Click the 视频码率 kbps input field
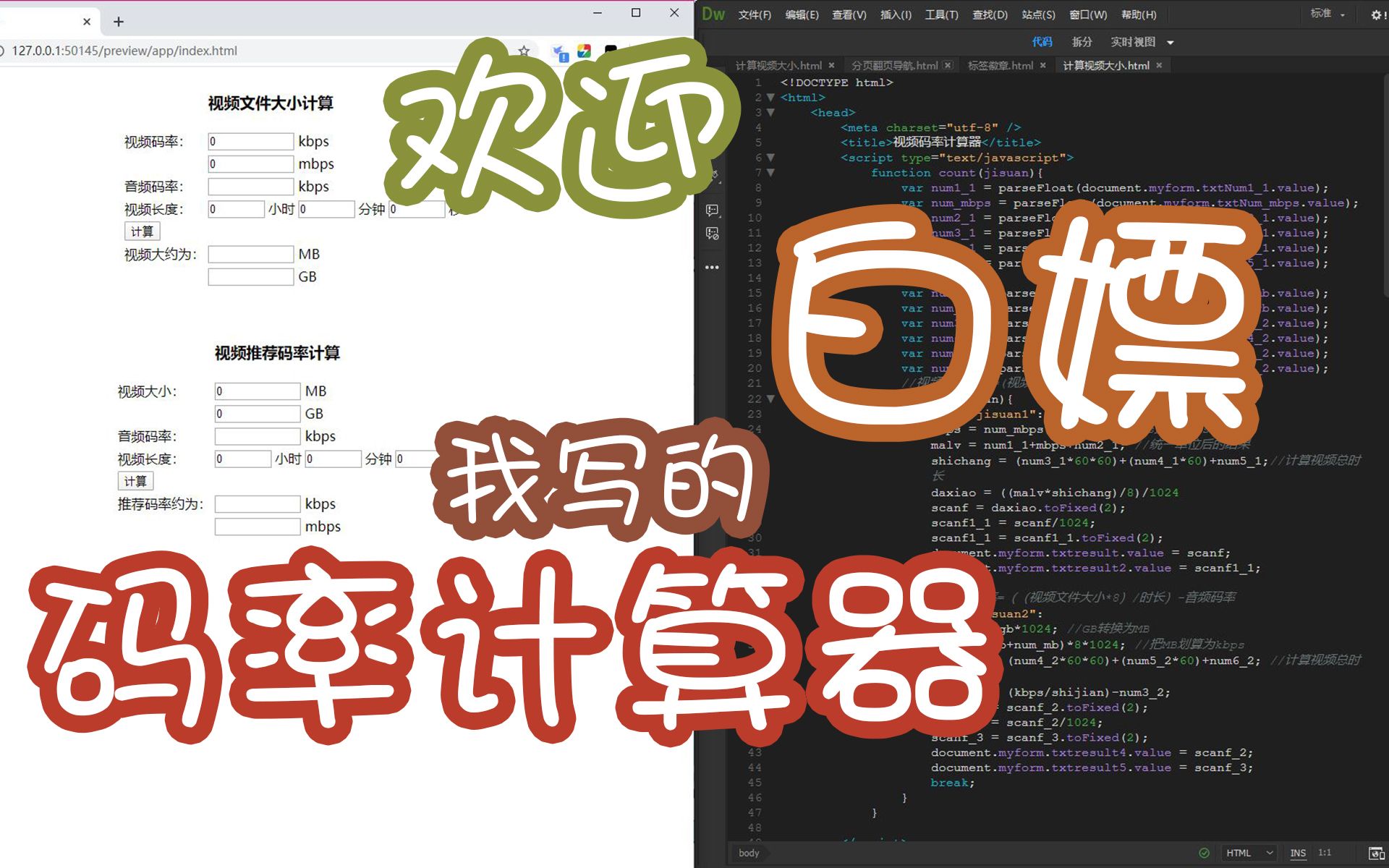 250,141
